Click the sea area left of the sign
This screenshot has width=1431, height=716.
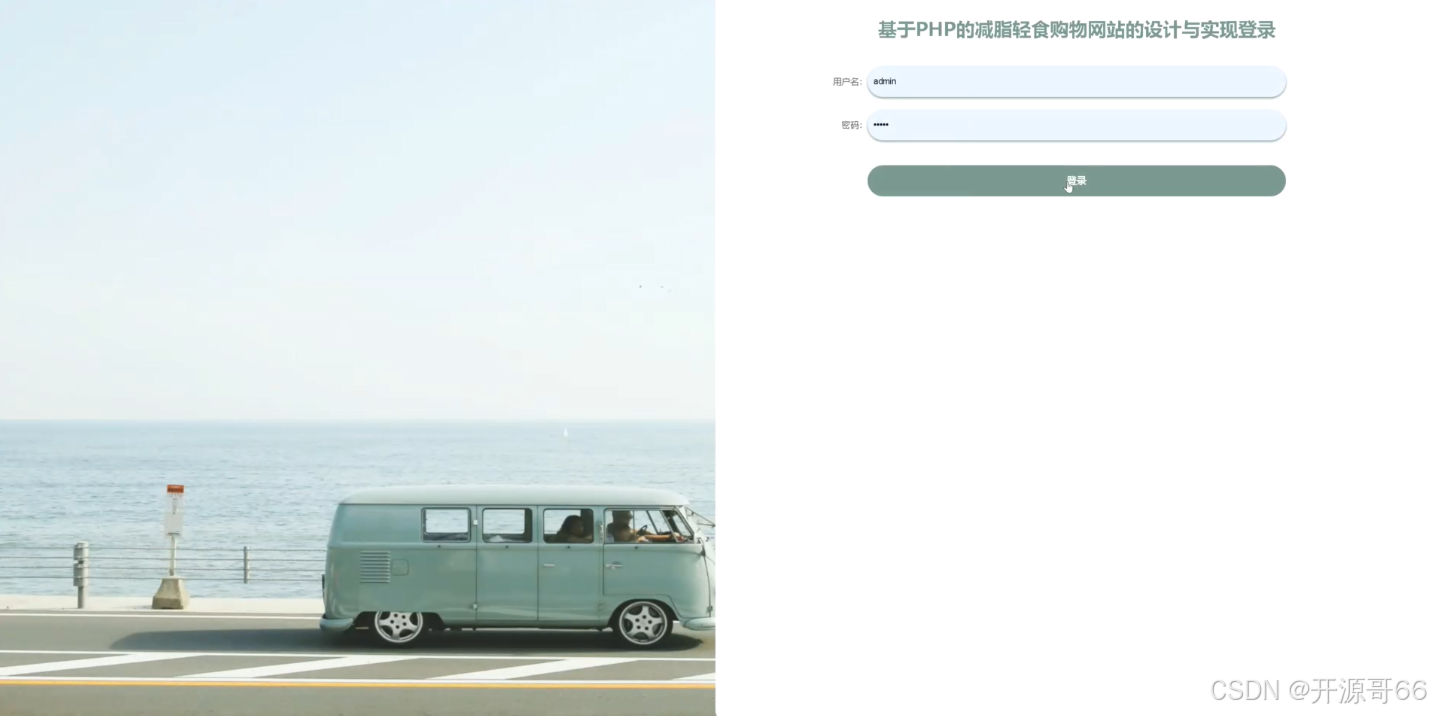tap(80, 480)
